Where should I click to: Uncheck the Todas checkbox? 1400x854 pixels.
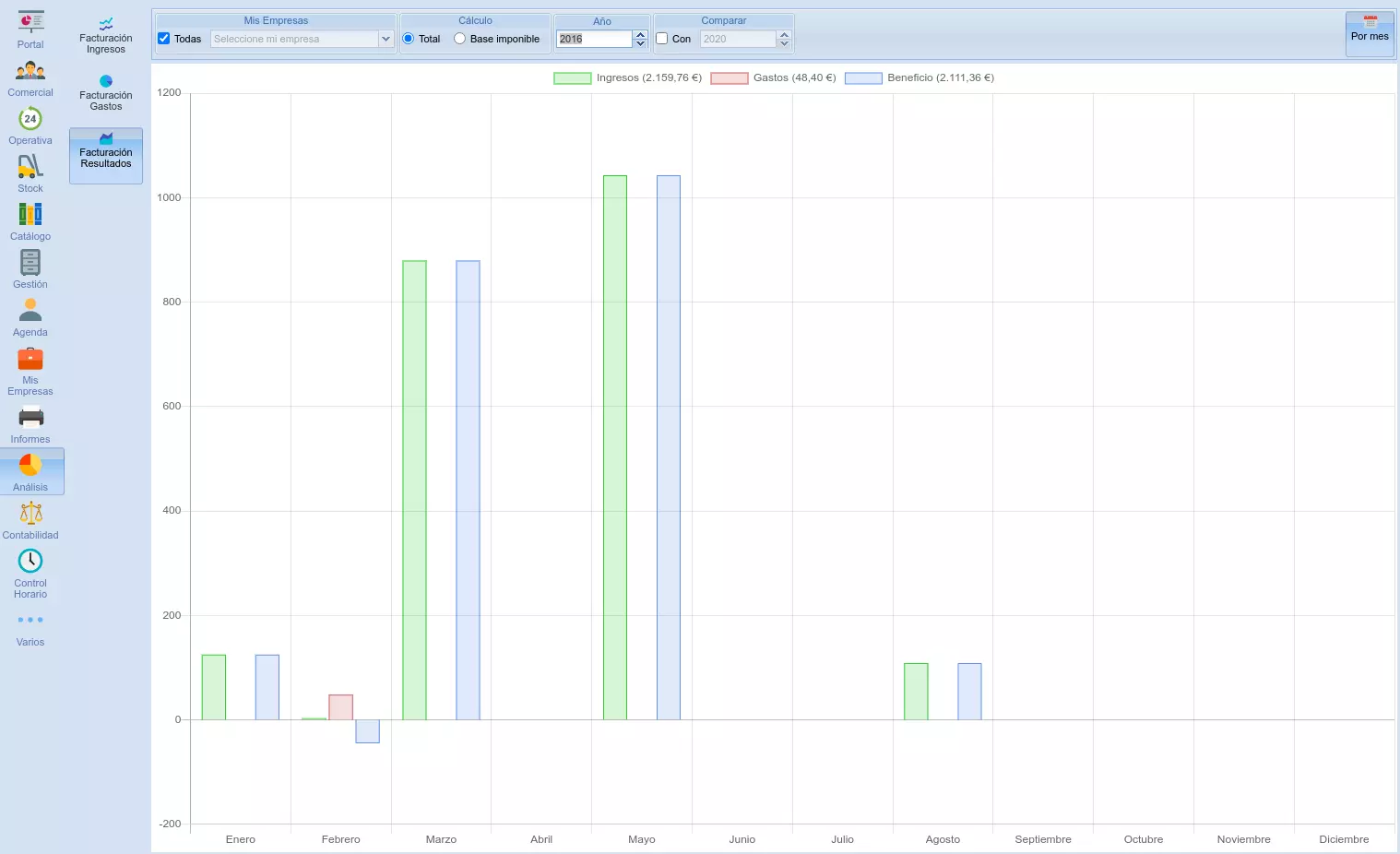[164, 39]
